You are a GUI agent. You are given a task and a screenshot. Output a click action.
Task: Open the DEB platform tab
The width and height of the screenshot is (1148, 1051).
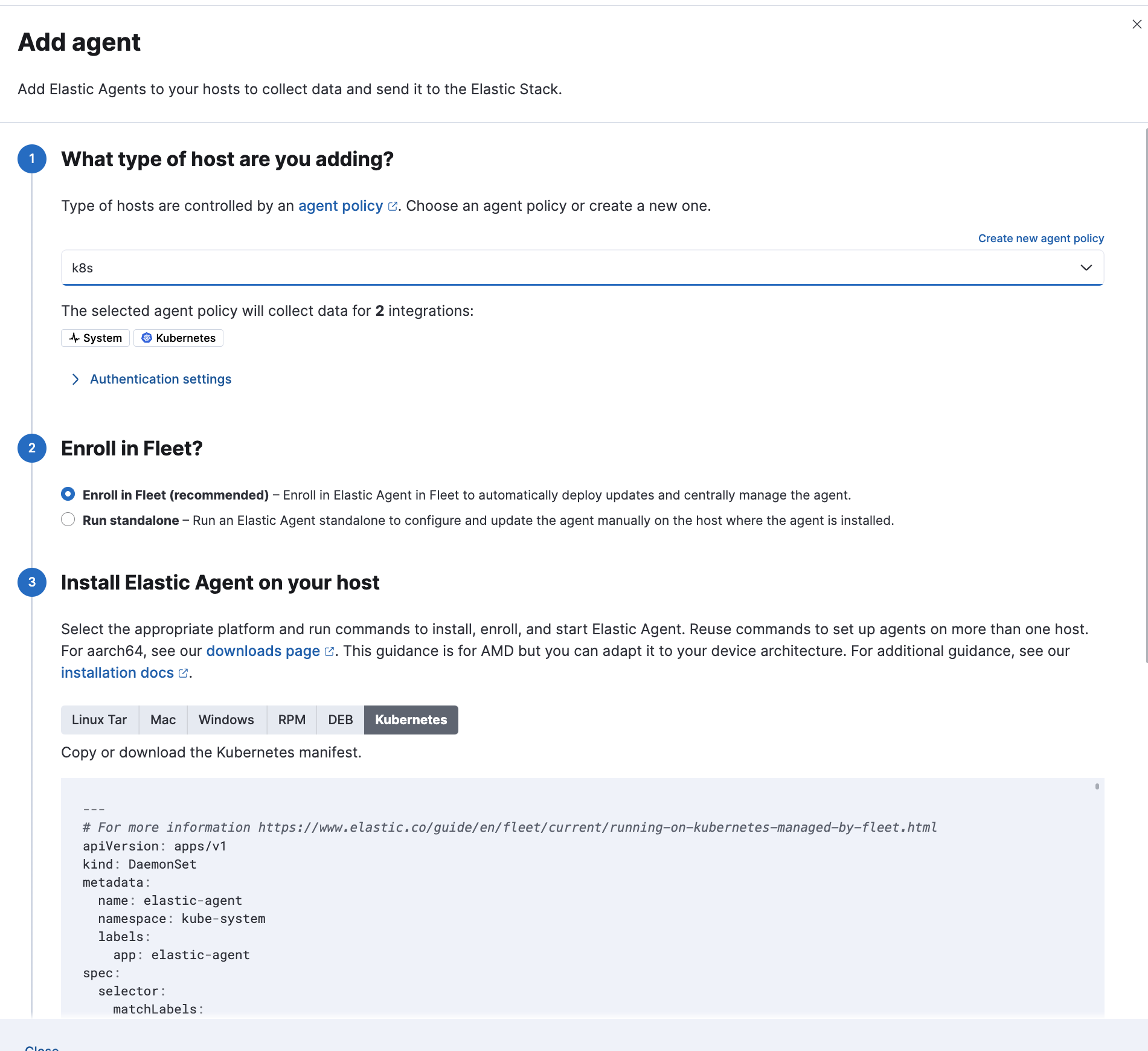(x=339, y=719)
